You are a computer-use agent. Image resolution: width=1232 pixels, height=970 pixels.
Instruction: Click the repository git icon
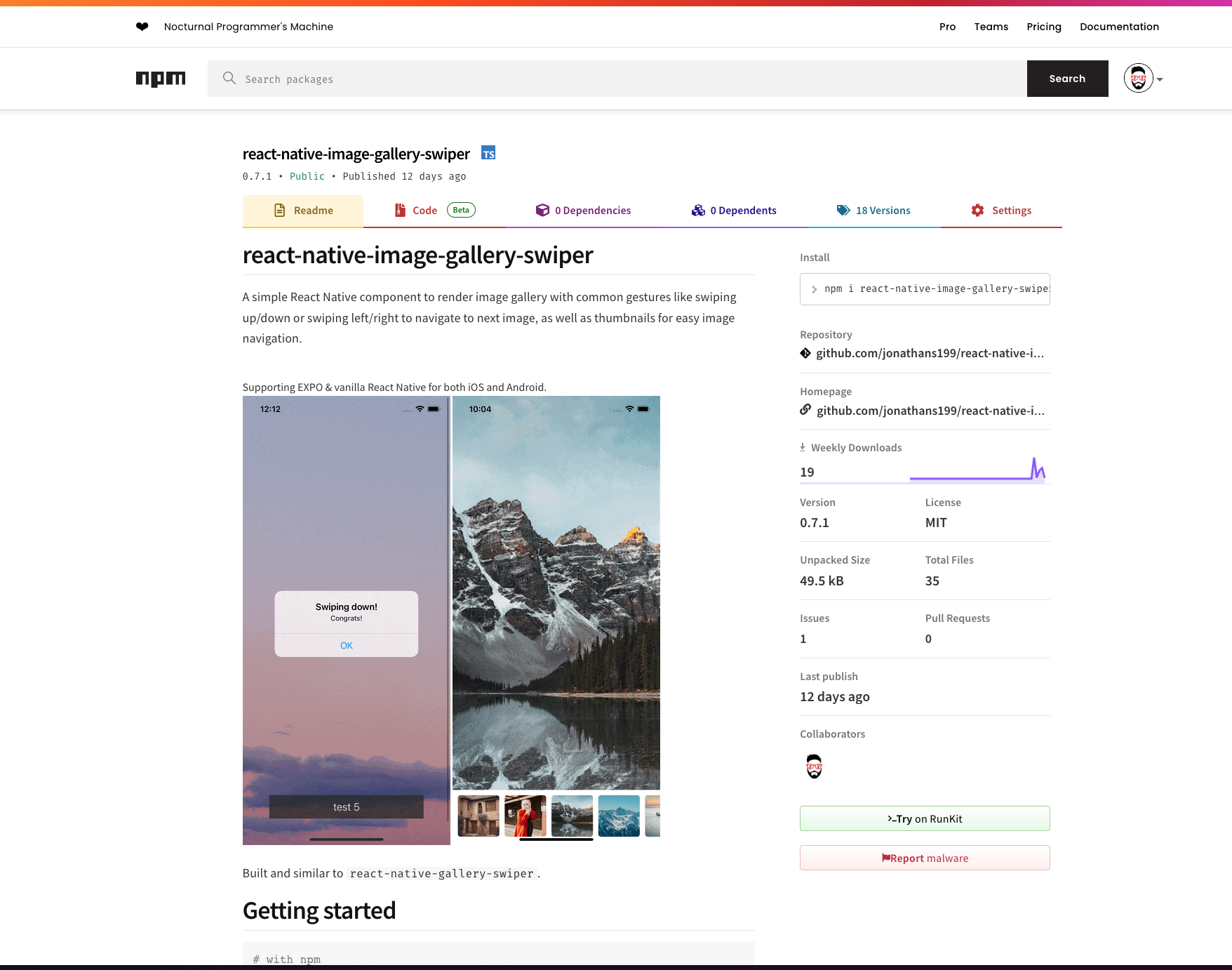805,353
